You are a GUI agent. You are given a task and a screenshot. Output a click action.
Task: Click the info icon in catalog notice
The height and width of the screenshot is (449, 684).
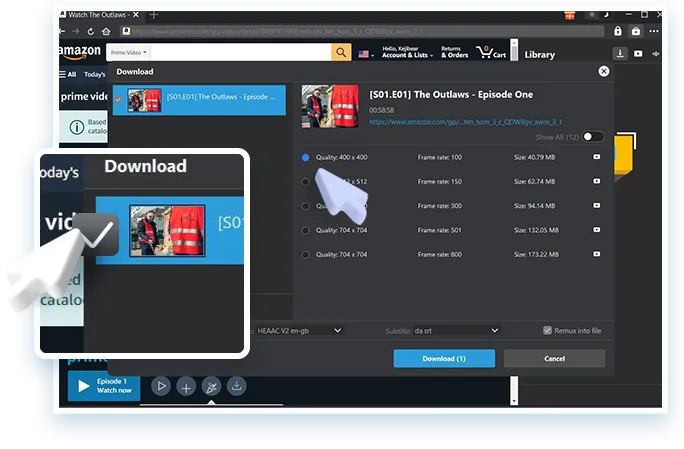77,127
